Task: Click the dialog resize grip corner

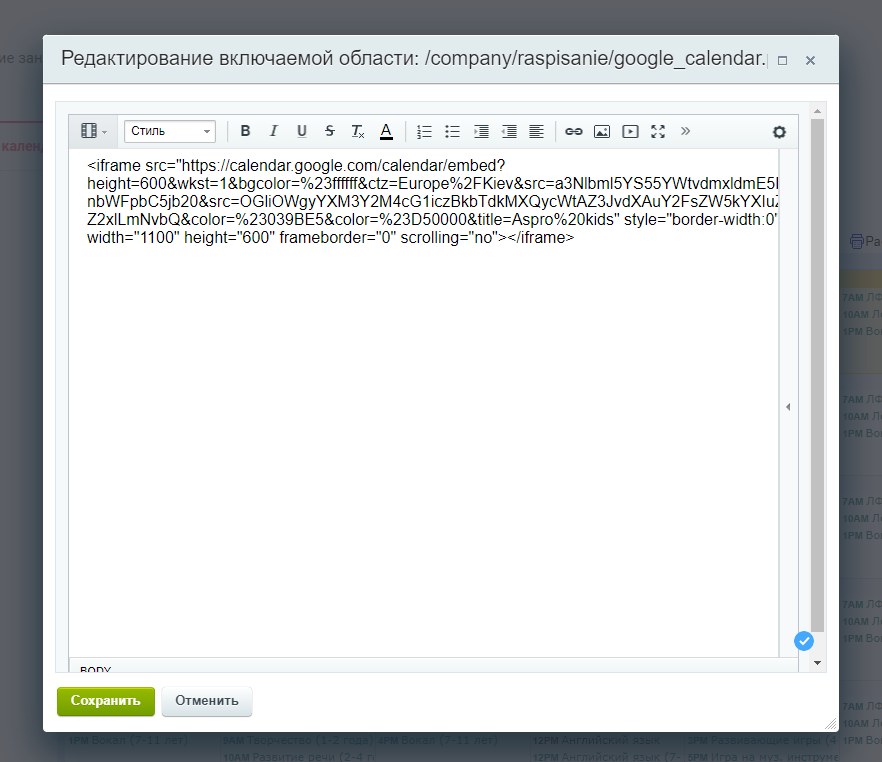Action: click(830, 724)
